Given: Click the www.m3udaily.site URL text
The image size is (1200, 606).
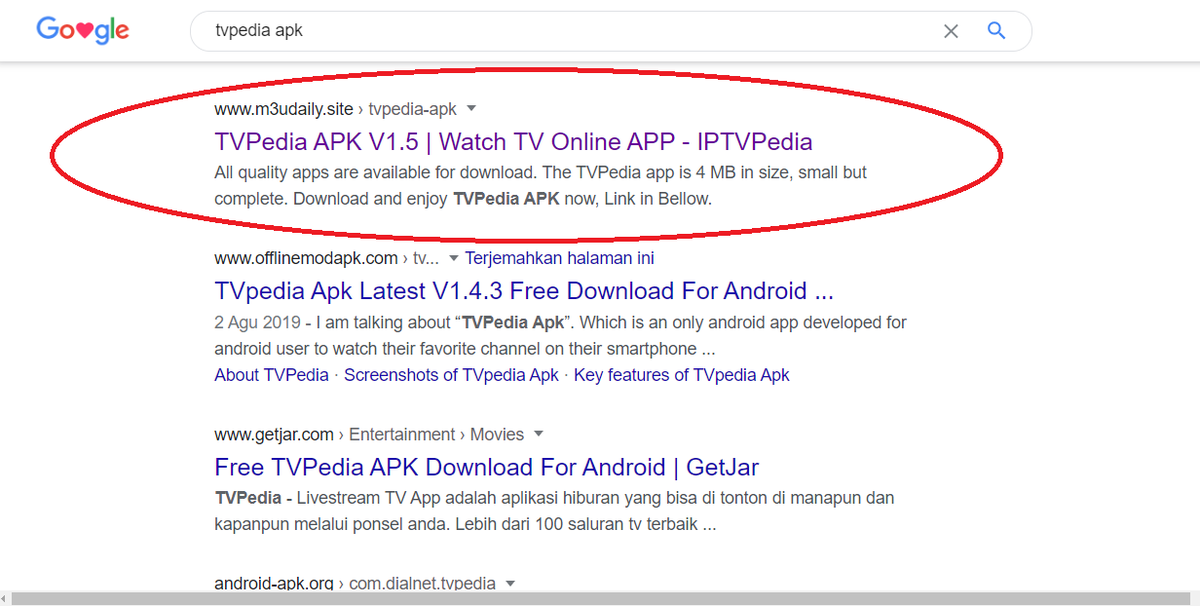Looking at the screenshot, I should point(284,108).
